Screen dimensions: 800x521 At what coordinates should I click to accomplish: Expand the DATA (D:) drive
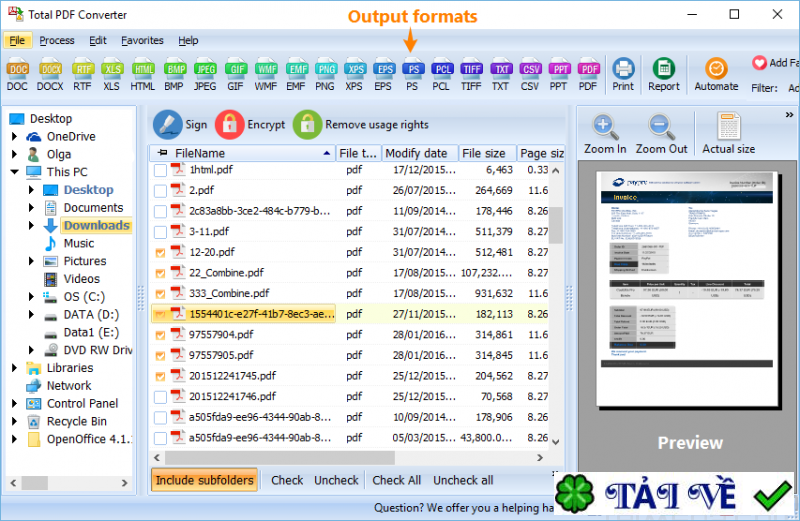[31, 314]
